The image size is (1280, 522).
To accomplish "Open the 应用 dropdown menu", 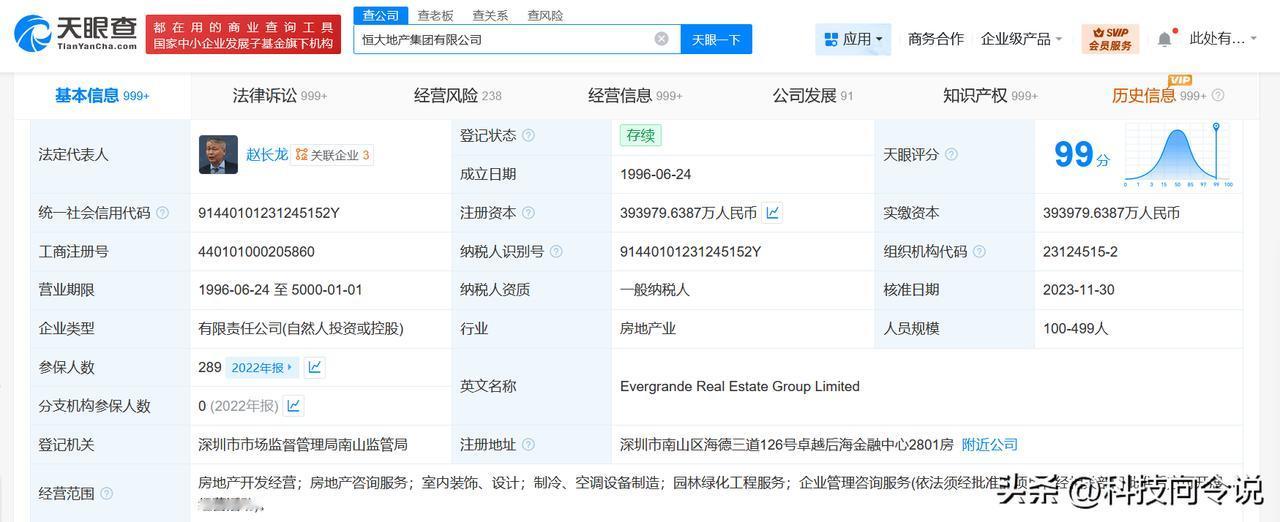I will point(853,39).
